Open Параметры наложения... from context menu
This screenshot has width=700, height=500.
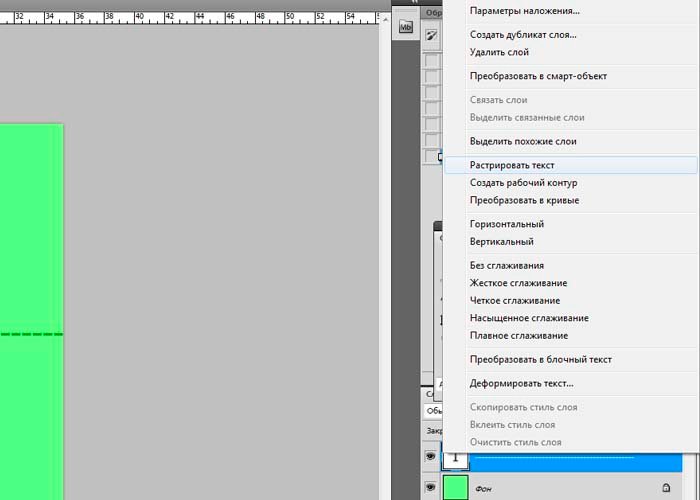coord(525,11)
